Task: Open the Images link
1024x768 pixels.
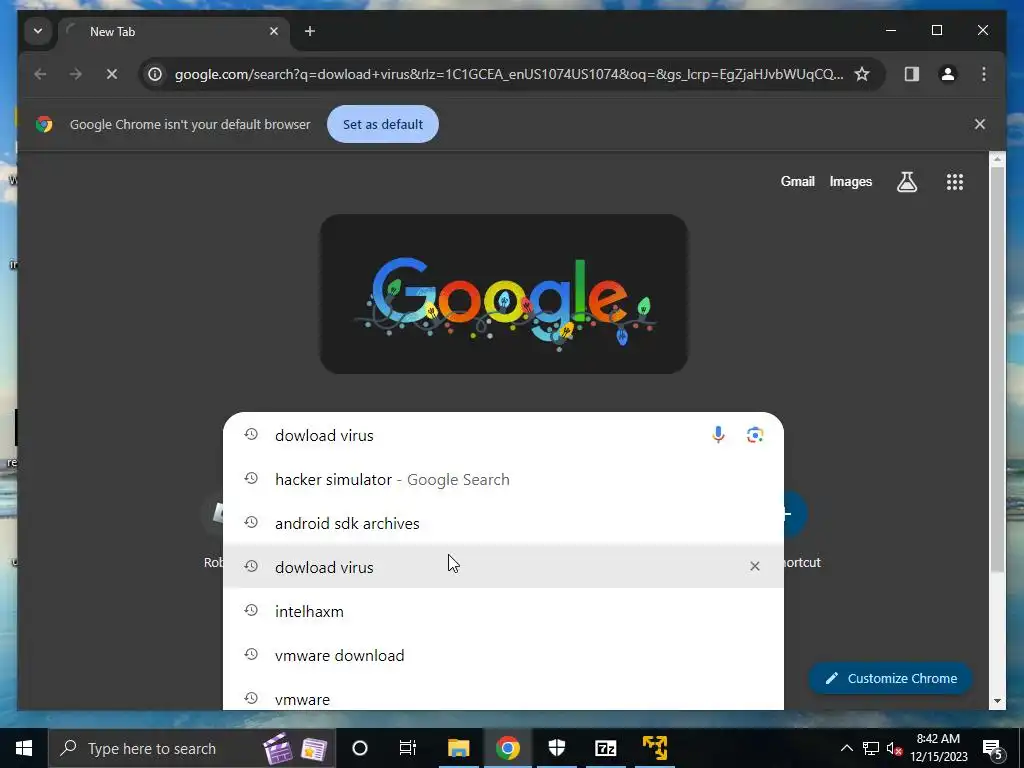Action: 850,182
